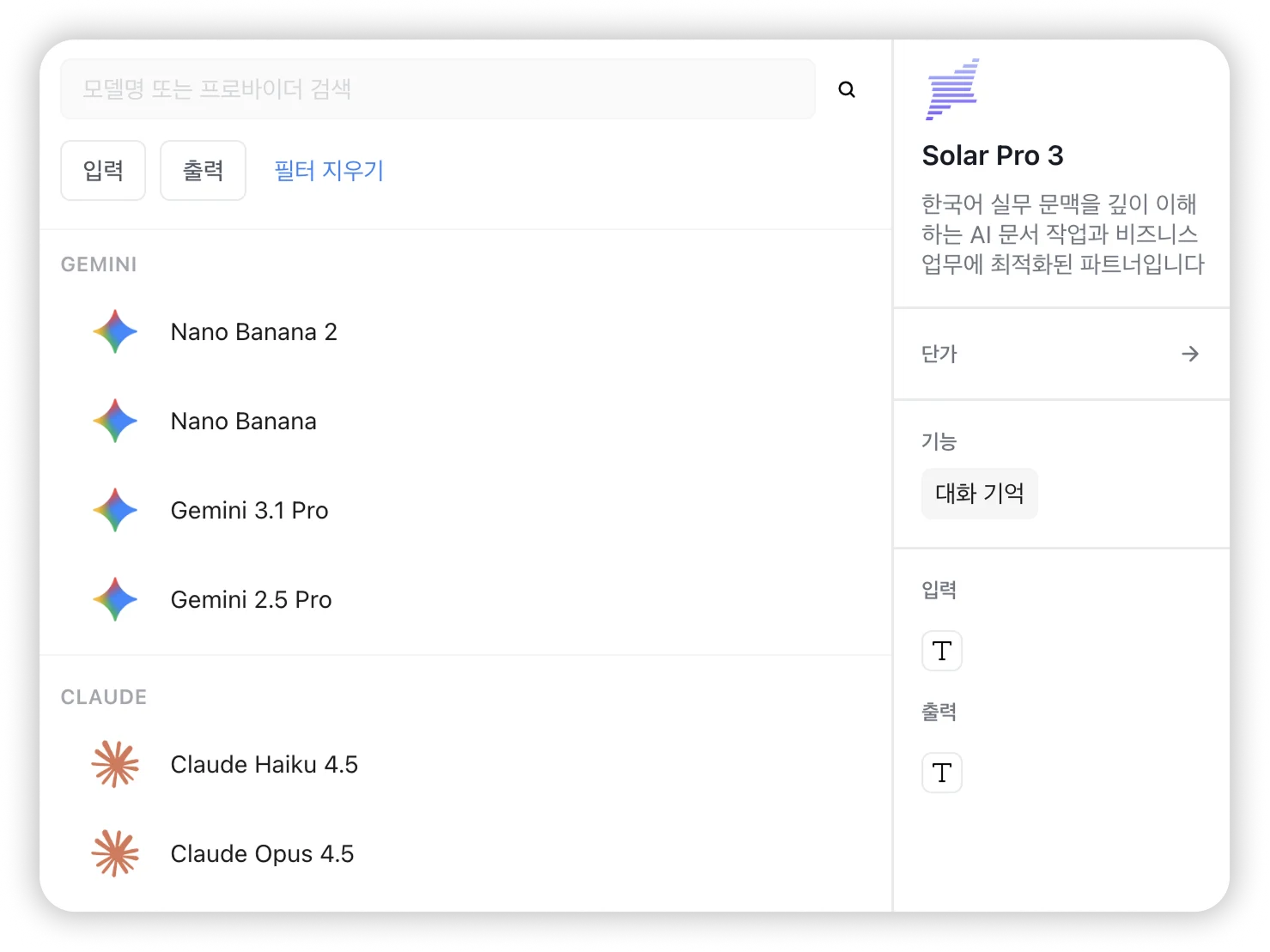
Task: Click the Gemini 3.1 Pro star icon
Action: coord(115,511)
